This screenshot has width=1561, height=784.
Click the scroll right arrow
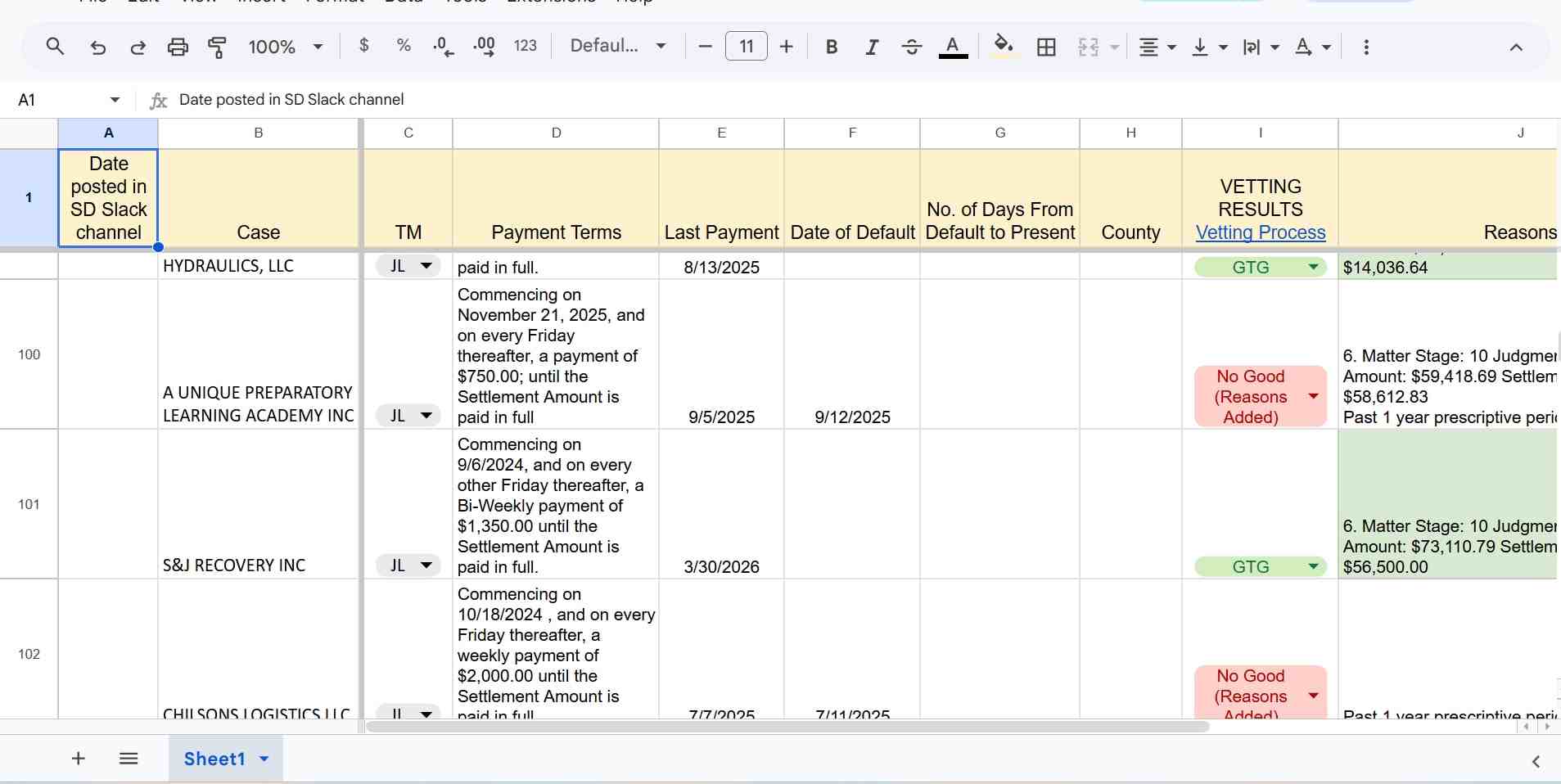[x=1547, y=727]
